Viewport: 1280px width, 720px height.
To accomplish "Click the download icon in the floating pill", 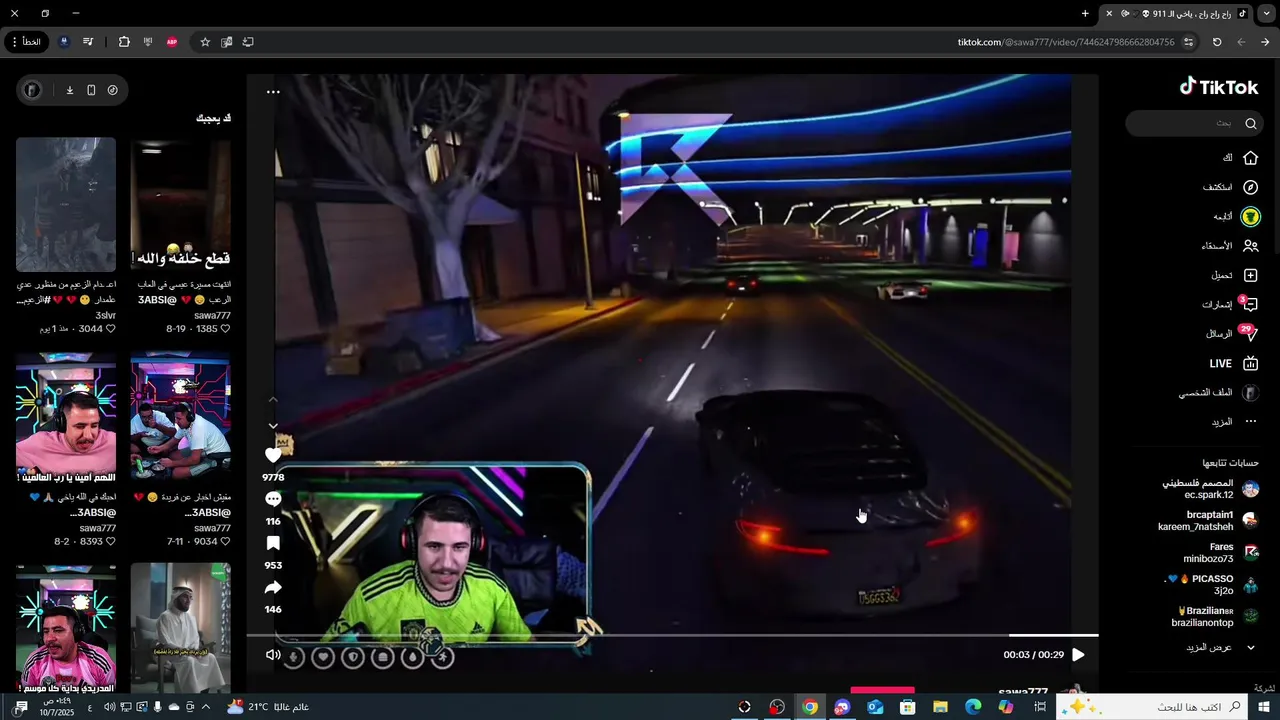I will tap(70, 90).
